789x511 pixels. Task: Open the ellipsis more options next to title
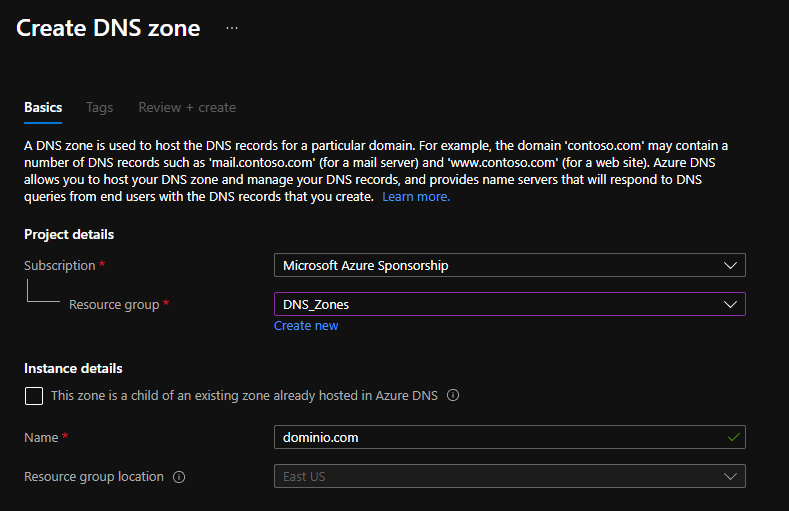click(x=232, y=28)
